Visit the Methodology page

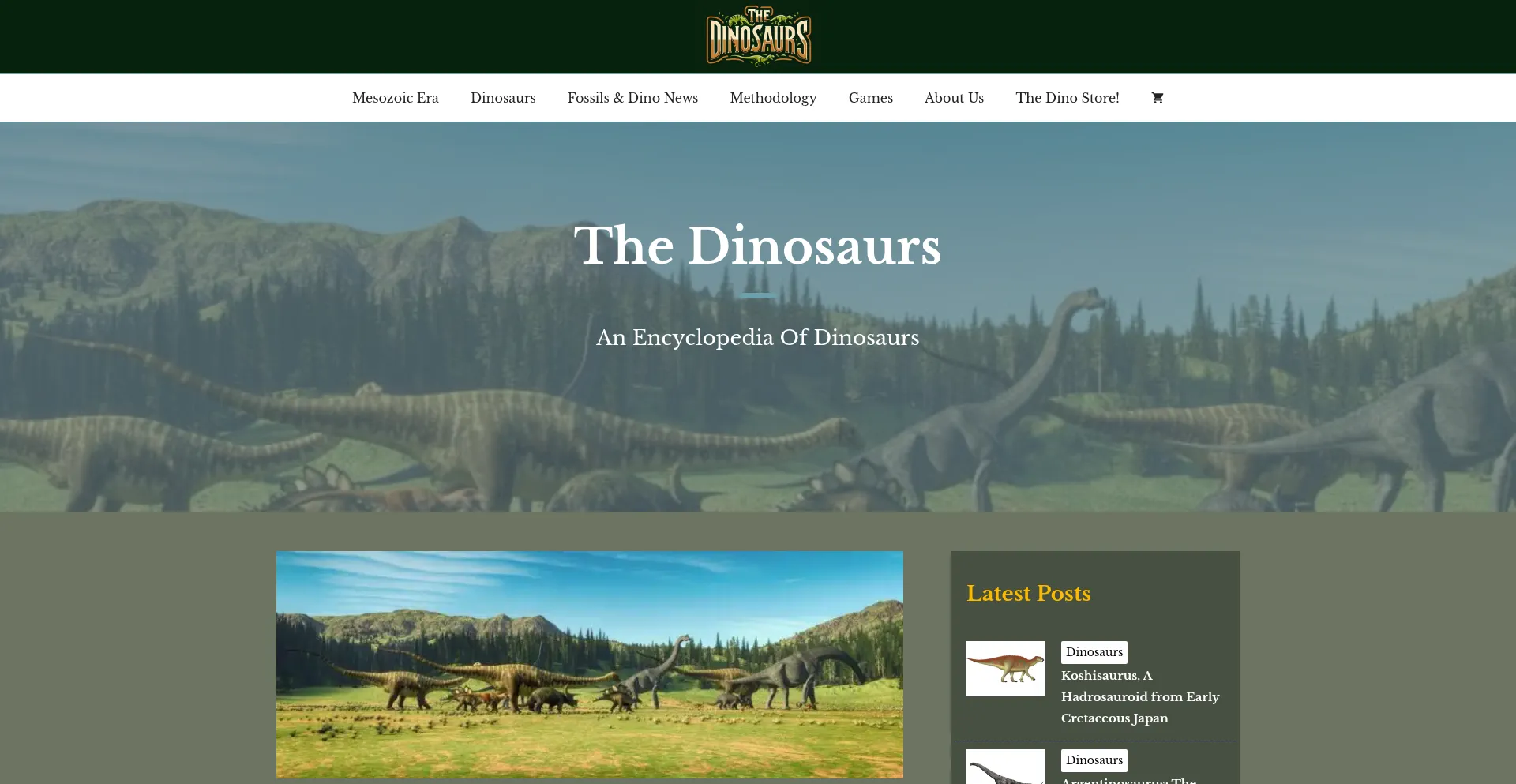[773, 98]
